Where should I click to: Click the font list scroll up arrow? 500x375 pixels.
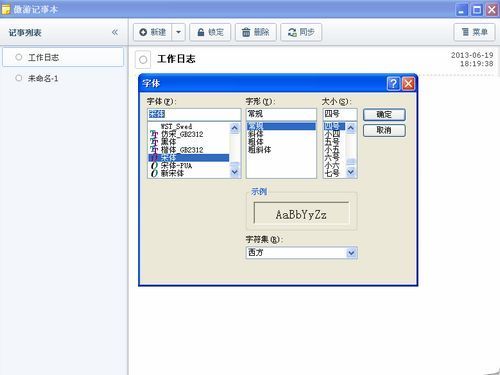pyautogui.click(x=235, y=128)
